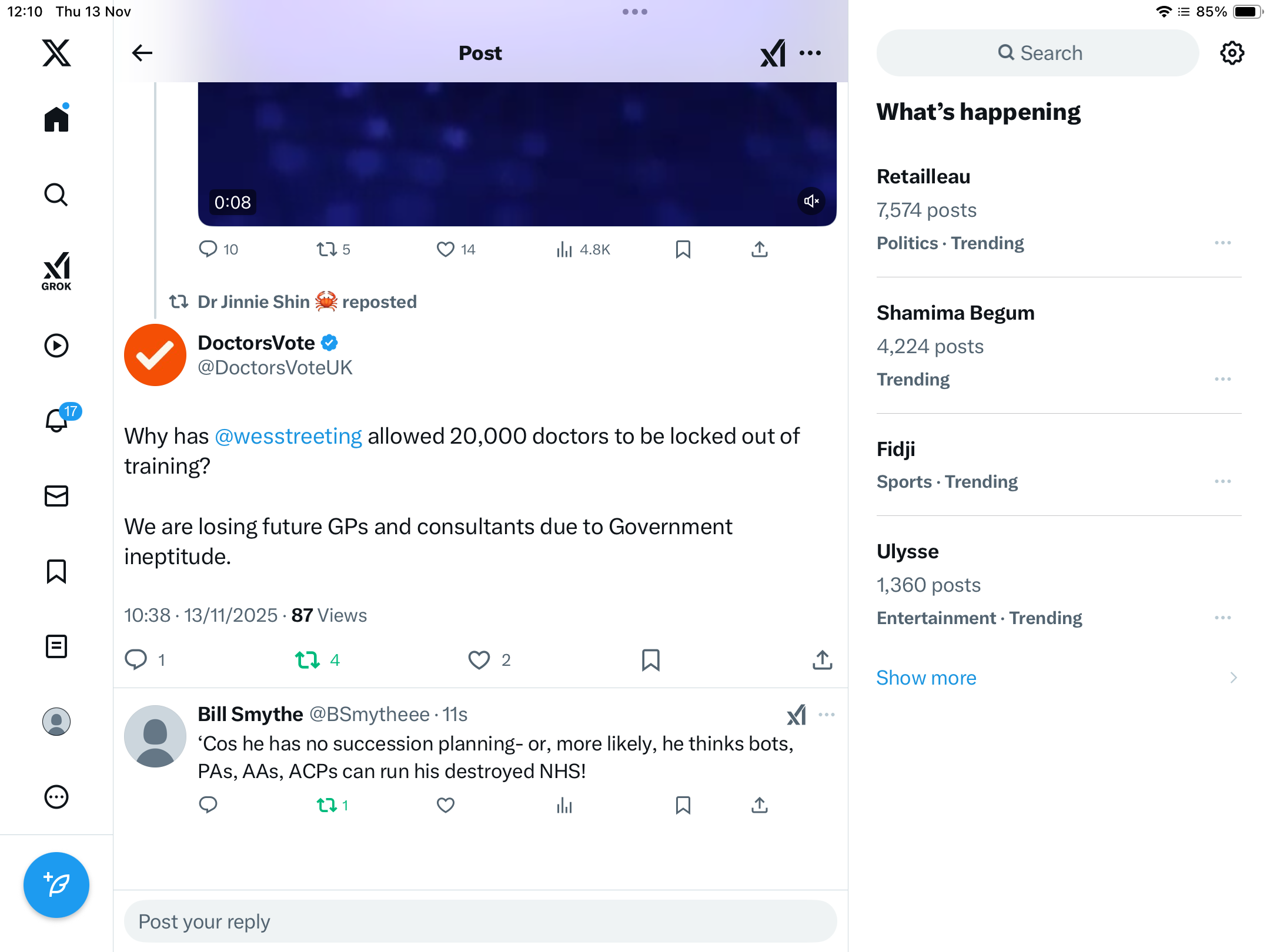Click Show more under trends

pos(926,678)
